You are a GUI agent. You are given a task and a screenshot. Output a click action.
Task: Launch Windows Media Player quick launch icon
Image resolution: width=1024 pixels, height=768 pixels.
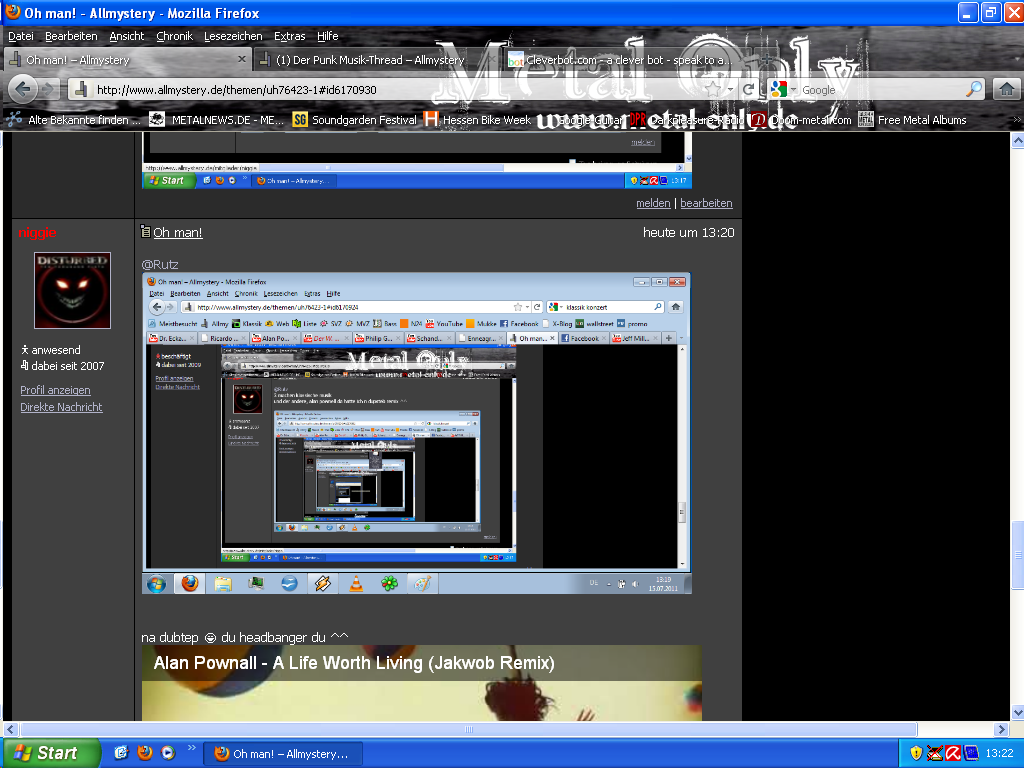(168, 752)
